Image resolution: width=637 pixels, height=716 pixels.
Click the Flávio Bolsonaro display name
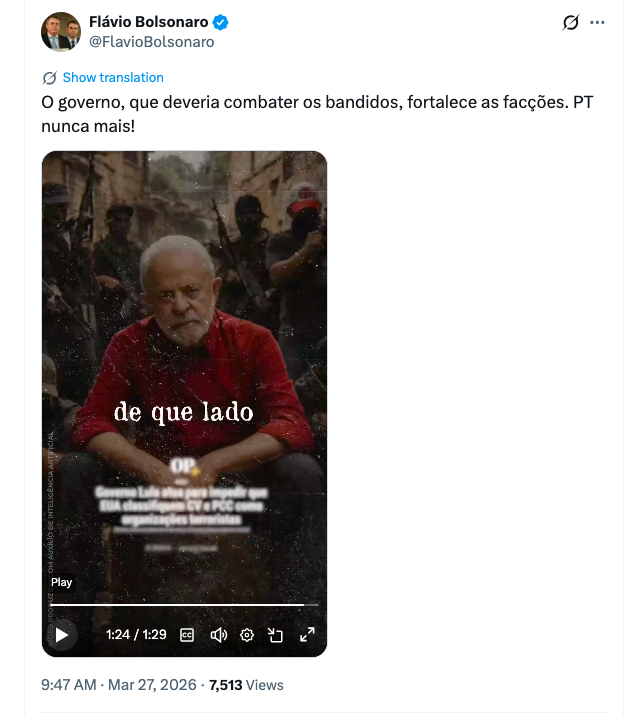coord(148,22)
